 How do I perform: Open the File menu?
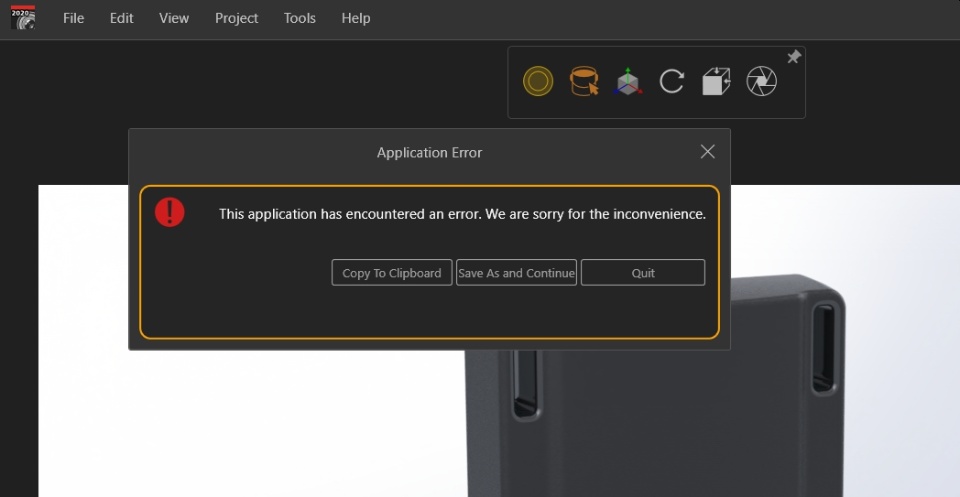(x=73, y=18)
